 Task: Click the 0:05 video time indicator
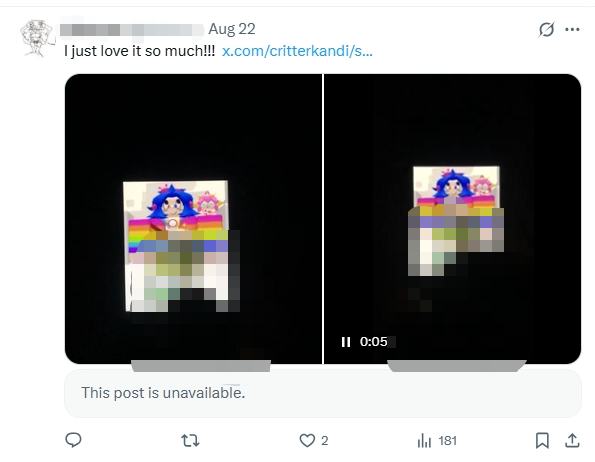click(x=374, y=342)
